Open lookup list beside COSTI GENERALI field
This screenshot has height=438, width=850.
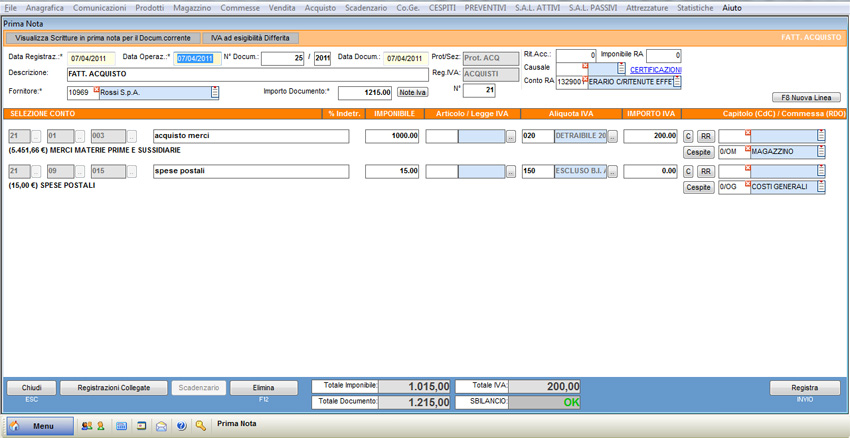tap(821, 187)
